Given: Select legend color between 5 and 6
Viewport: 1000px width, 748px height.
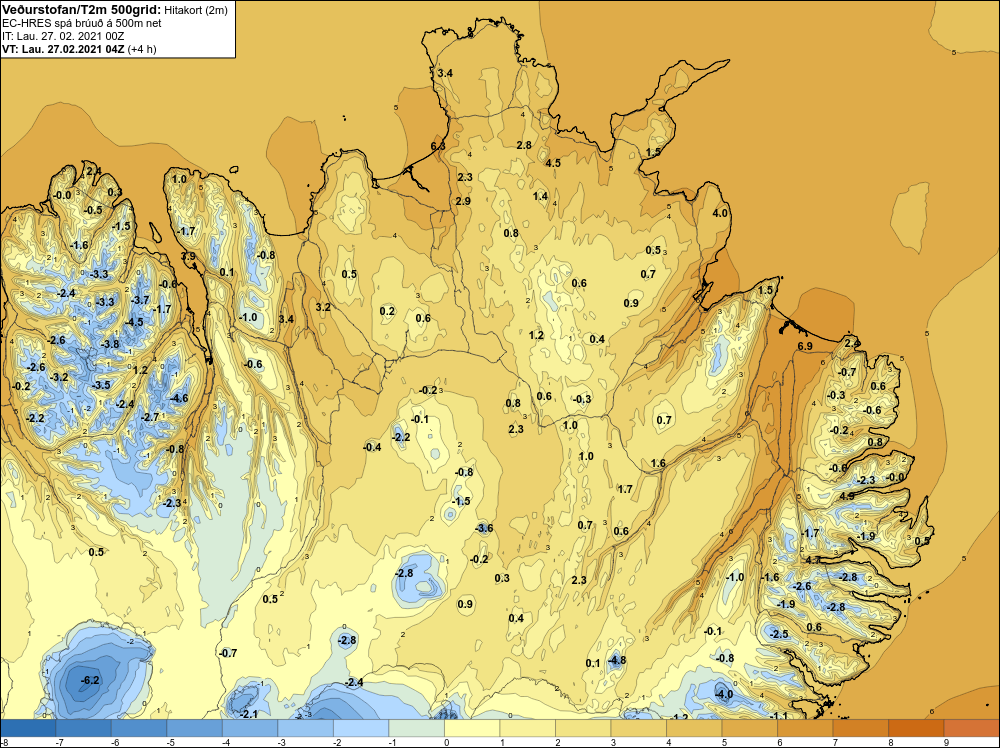Looking at the screenshot, I should (x=749, y=728).
